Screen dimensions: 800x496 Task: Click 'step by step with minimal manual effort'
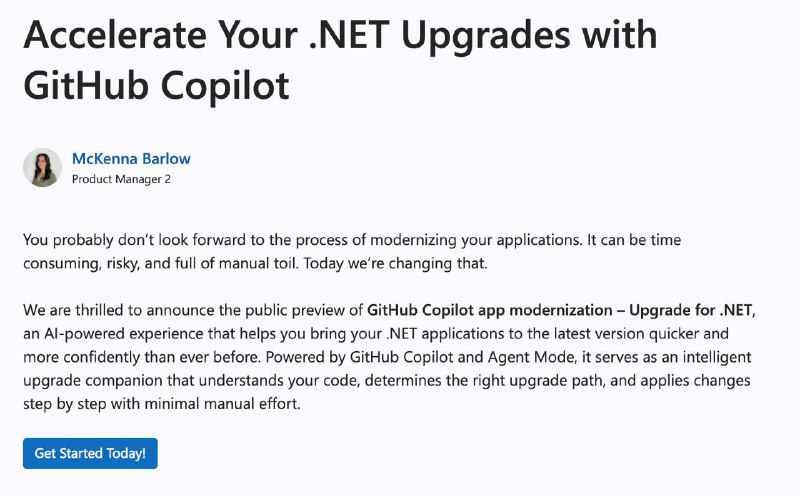[162, 404]
